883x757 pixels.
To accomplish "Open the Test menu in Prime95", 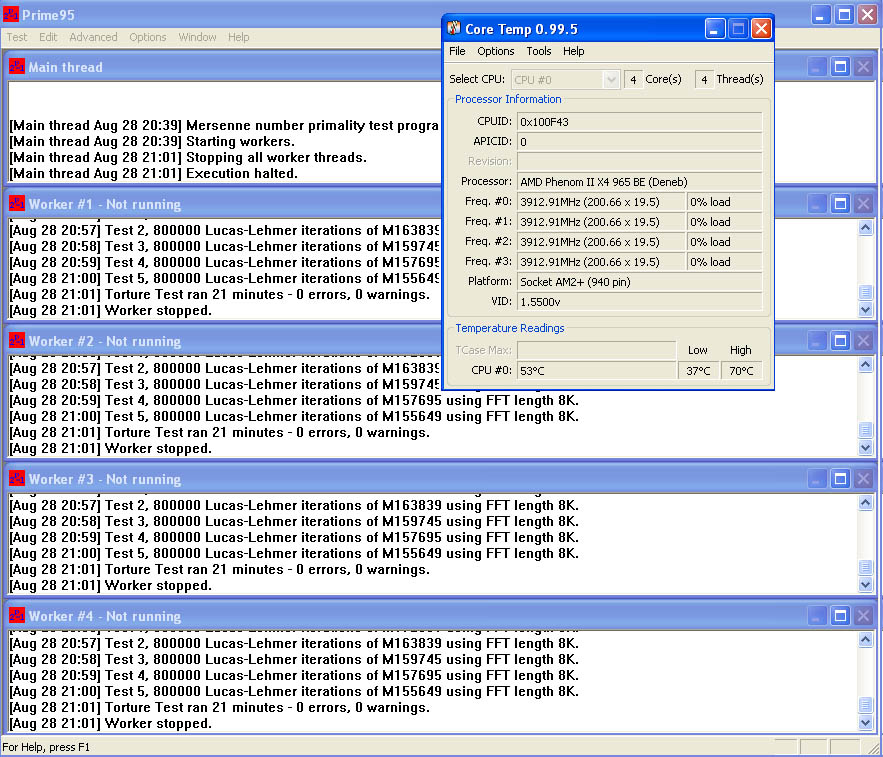I will point(17,37).
